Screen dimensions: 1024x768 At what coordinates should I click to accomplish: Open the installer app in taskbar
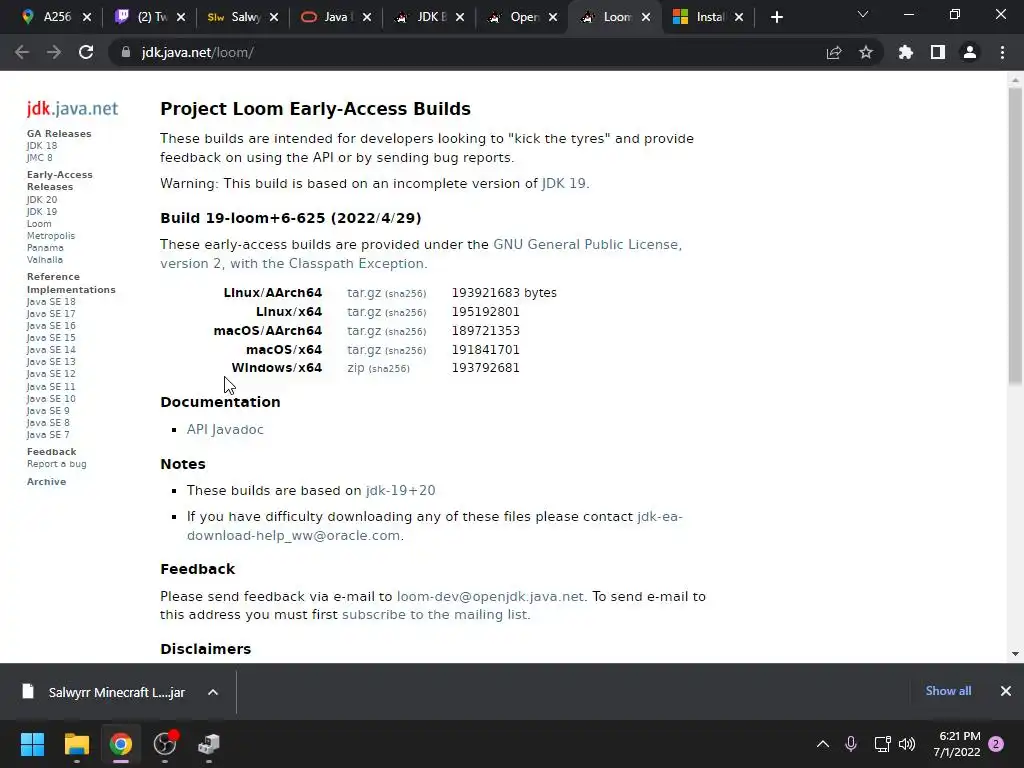[209, 744]
